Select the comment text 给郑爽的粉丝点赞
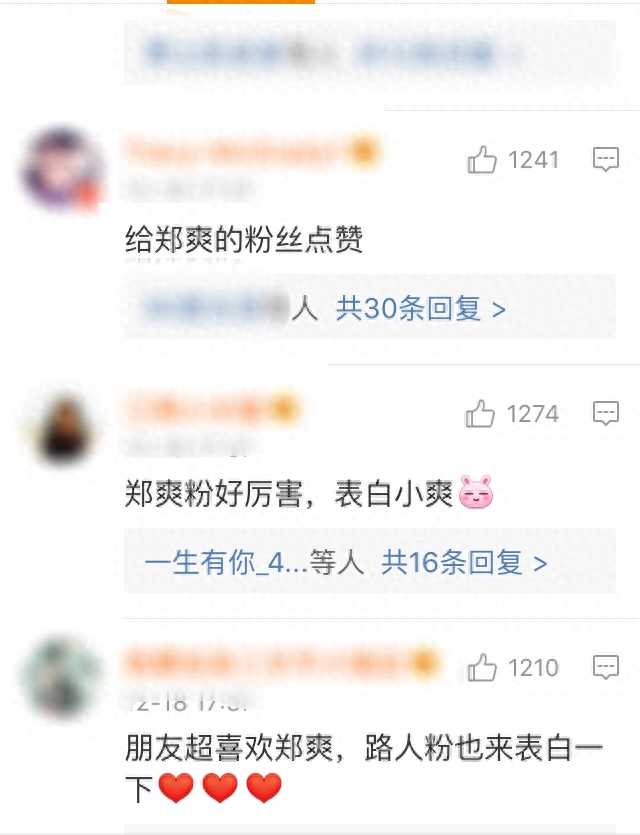The image size is (640, 835). (x=244, y=240)
